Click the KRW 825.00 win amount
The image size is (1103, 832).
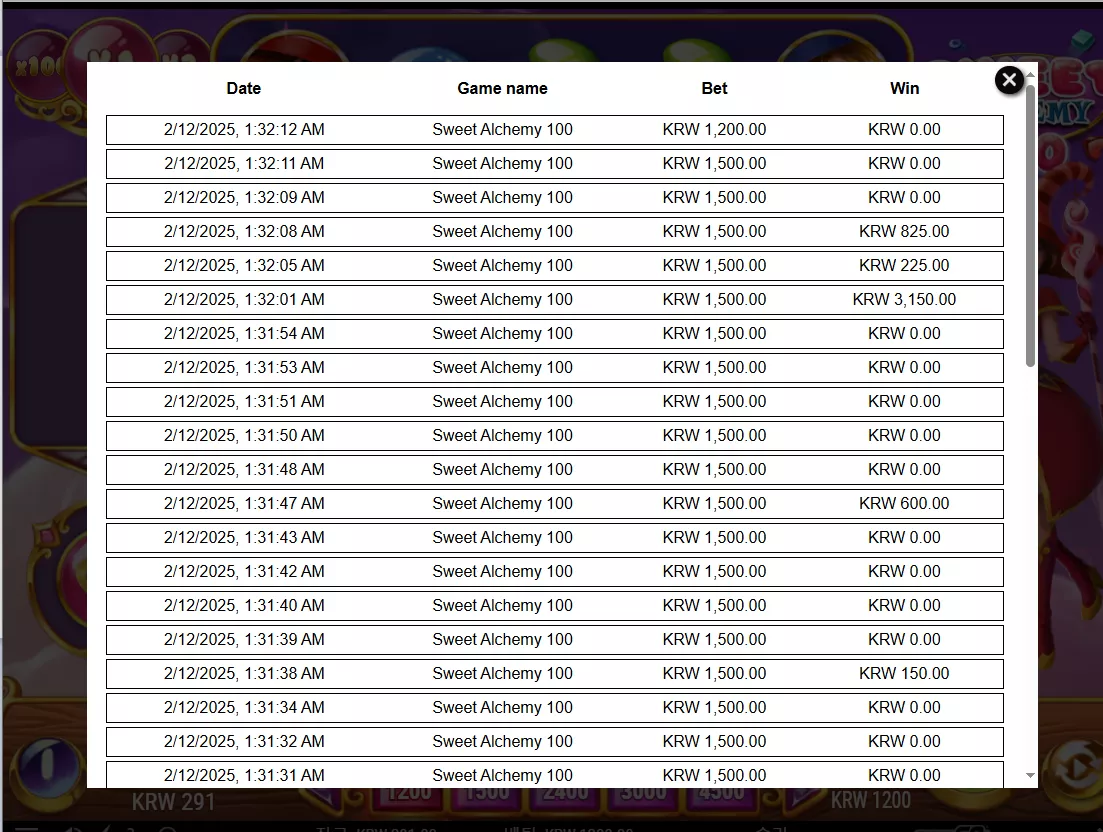(x=904, y=231)
